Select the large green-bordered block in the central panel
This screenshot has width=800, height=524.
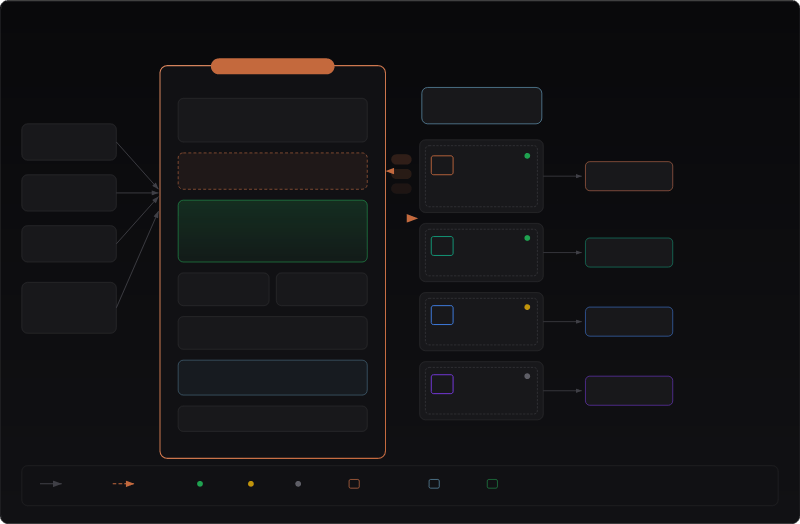[272, 231]
